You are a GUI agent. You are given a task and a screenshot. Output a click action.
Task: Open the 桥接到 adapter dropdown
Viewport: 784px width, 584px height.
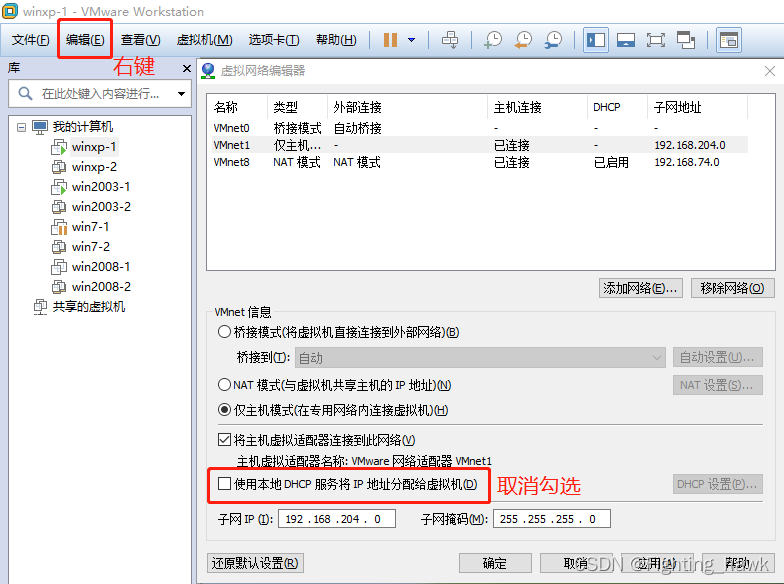[480, 358]
